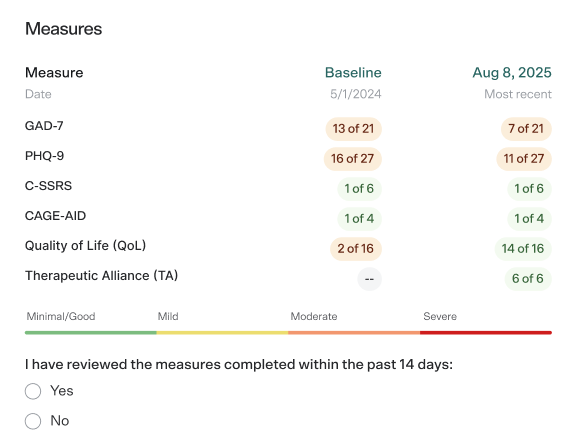Click the green Minimal/Good severity bar segment
574x447 pixels.
[91, 333]
